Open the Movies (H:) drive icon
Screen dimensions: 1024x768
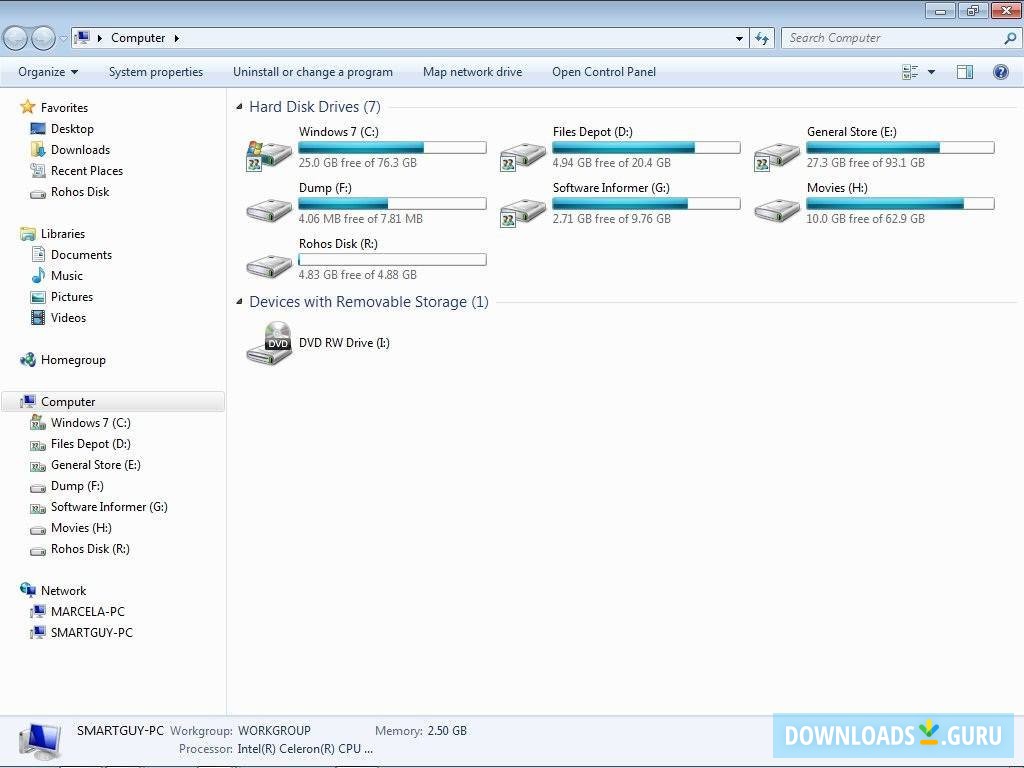point(776,210)
